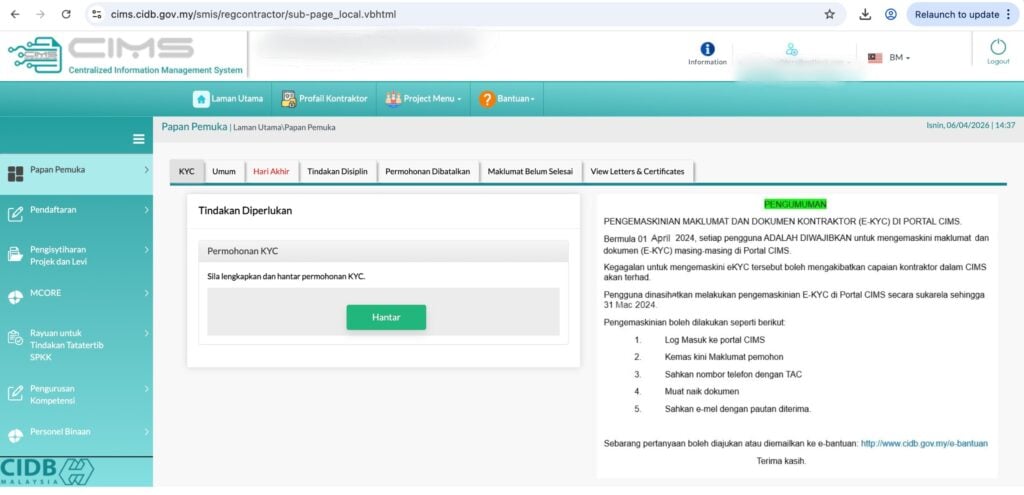Open site information icon in address bar
Viewport: 1024px width, 495px height.
tap(97, 14)
